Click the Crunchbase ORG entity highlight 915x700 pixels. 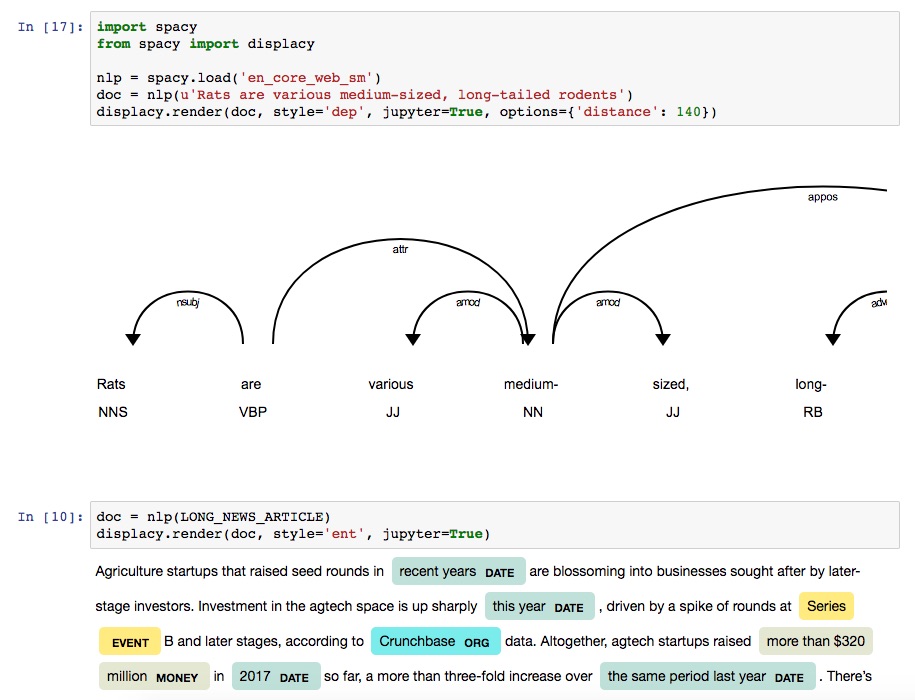coord(435,640)
